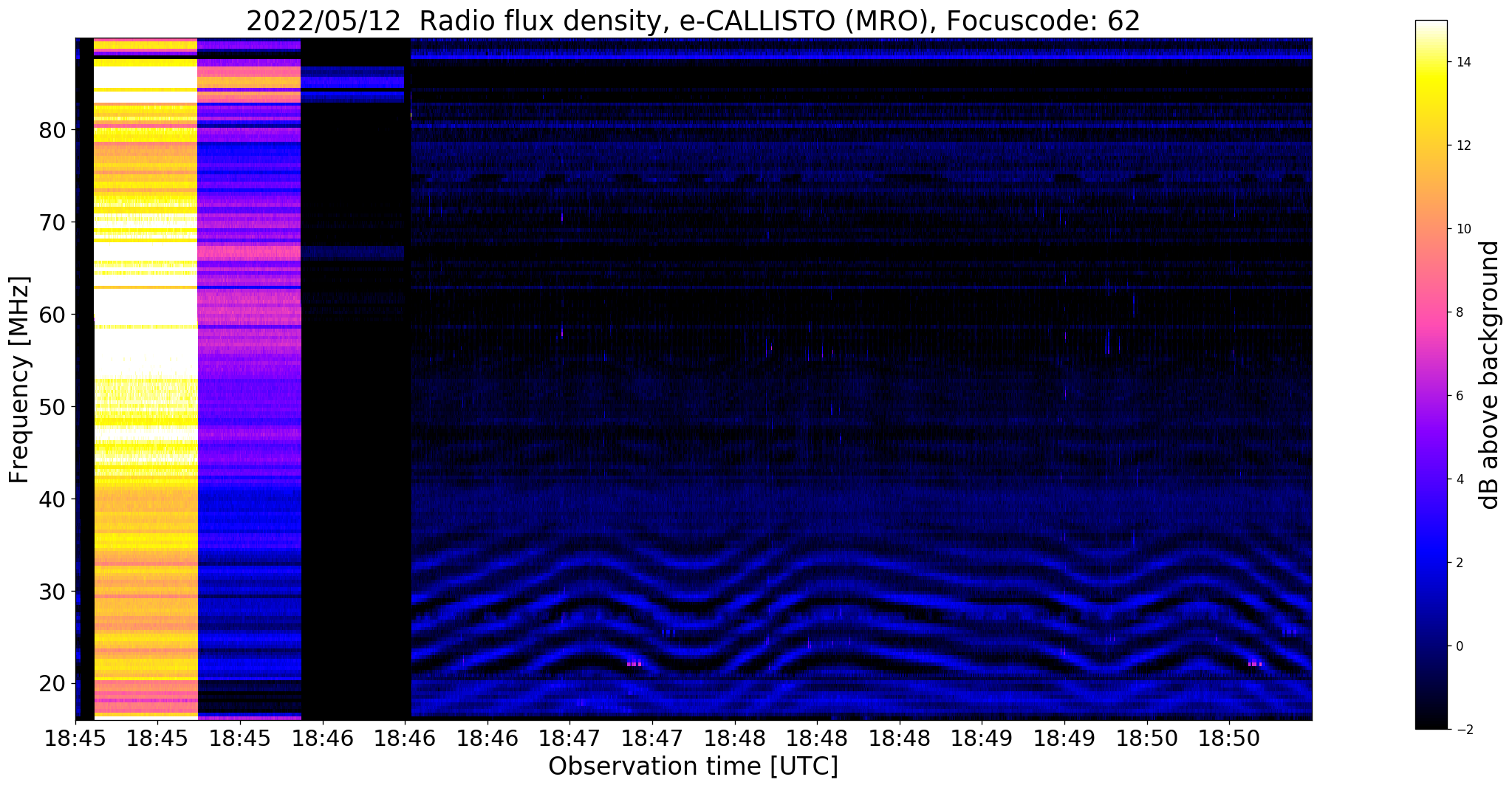
Task: Click the 'Observation time [UTC]' x-axis label
Action: 693,767
